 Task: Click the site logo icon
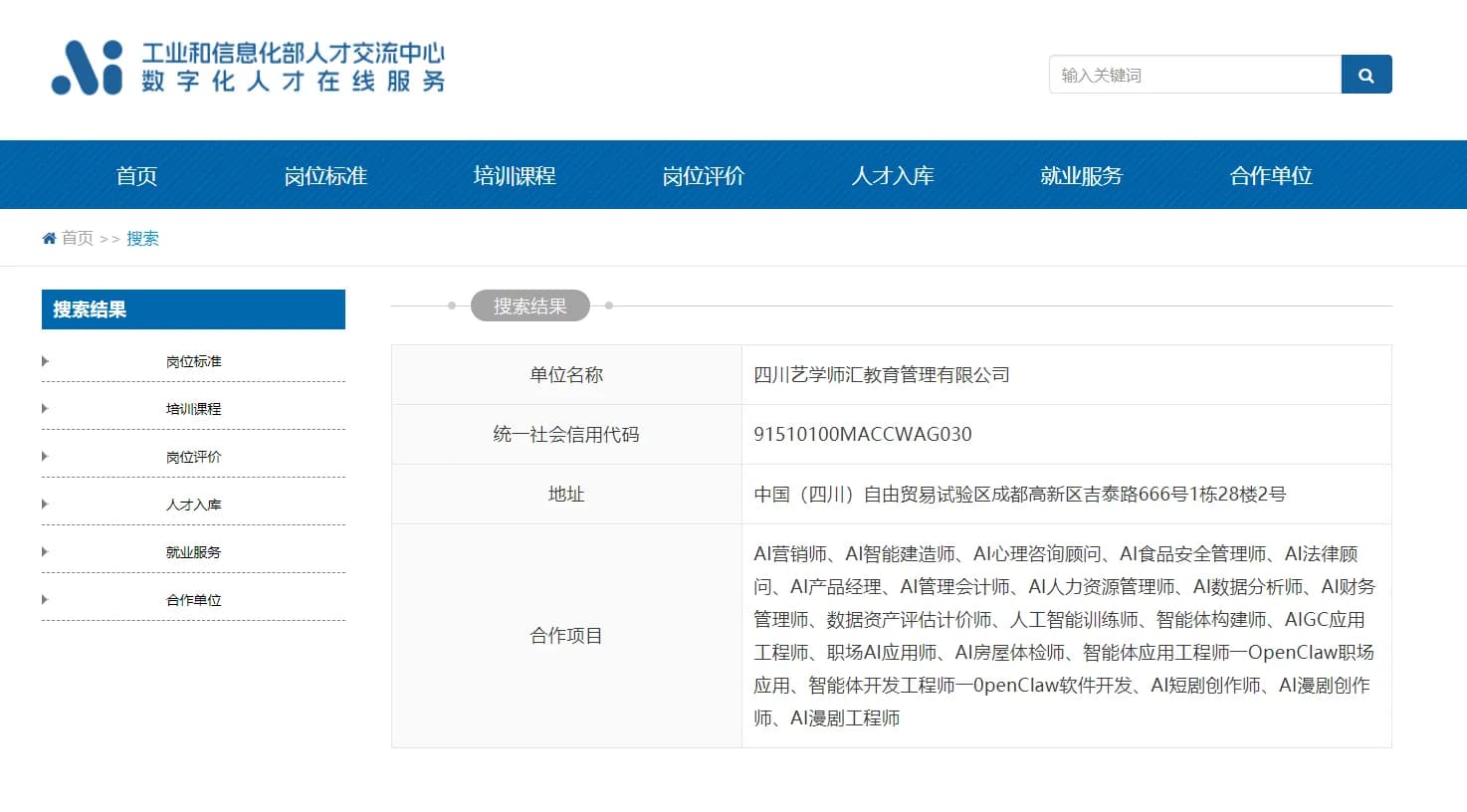point(88,68)
